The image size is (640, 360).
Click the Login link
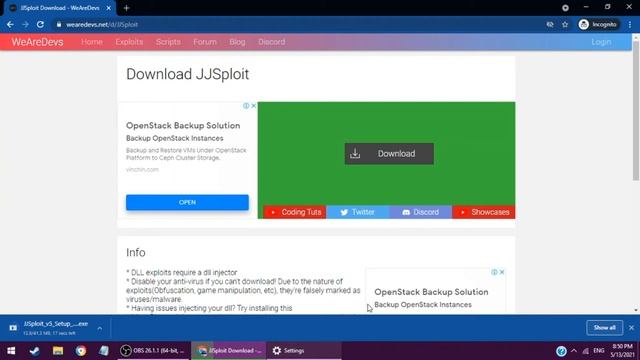point(601,42)
